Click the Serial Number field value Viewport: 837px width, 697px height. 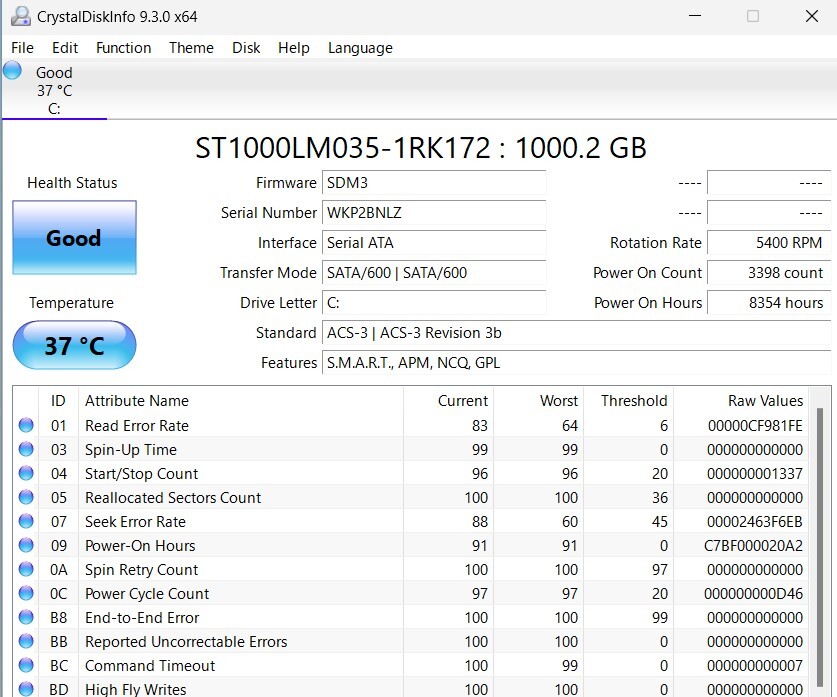click(x=435, y=213)
